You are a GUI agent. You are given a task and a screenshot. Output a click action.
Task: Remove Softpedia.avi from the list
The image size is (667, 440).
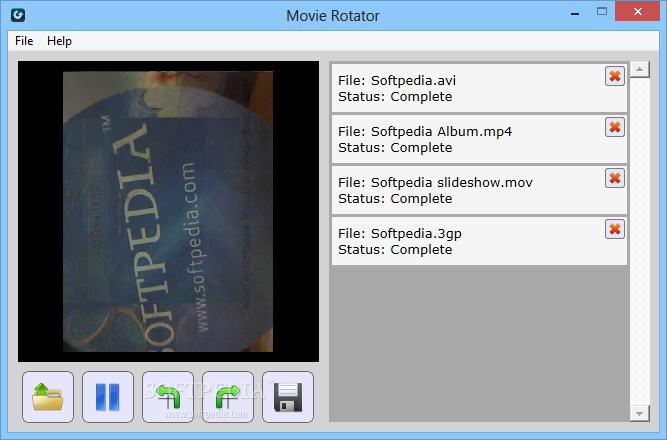point(615,76)
